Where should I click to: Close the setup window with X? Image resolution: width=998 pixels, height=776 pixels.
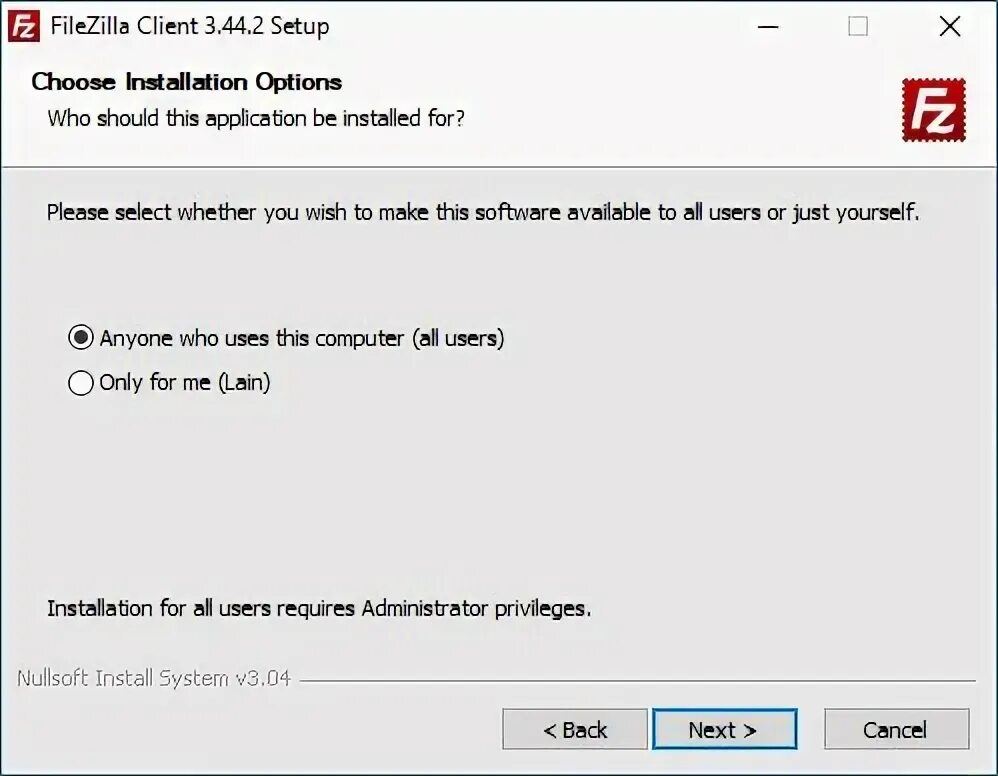coord(949,27)
